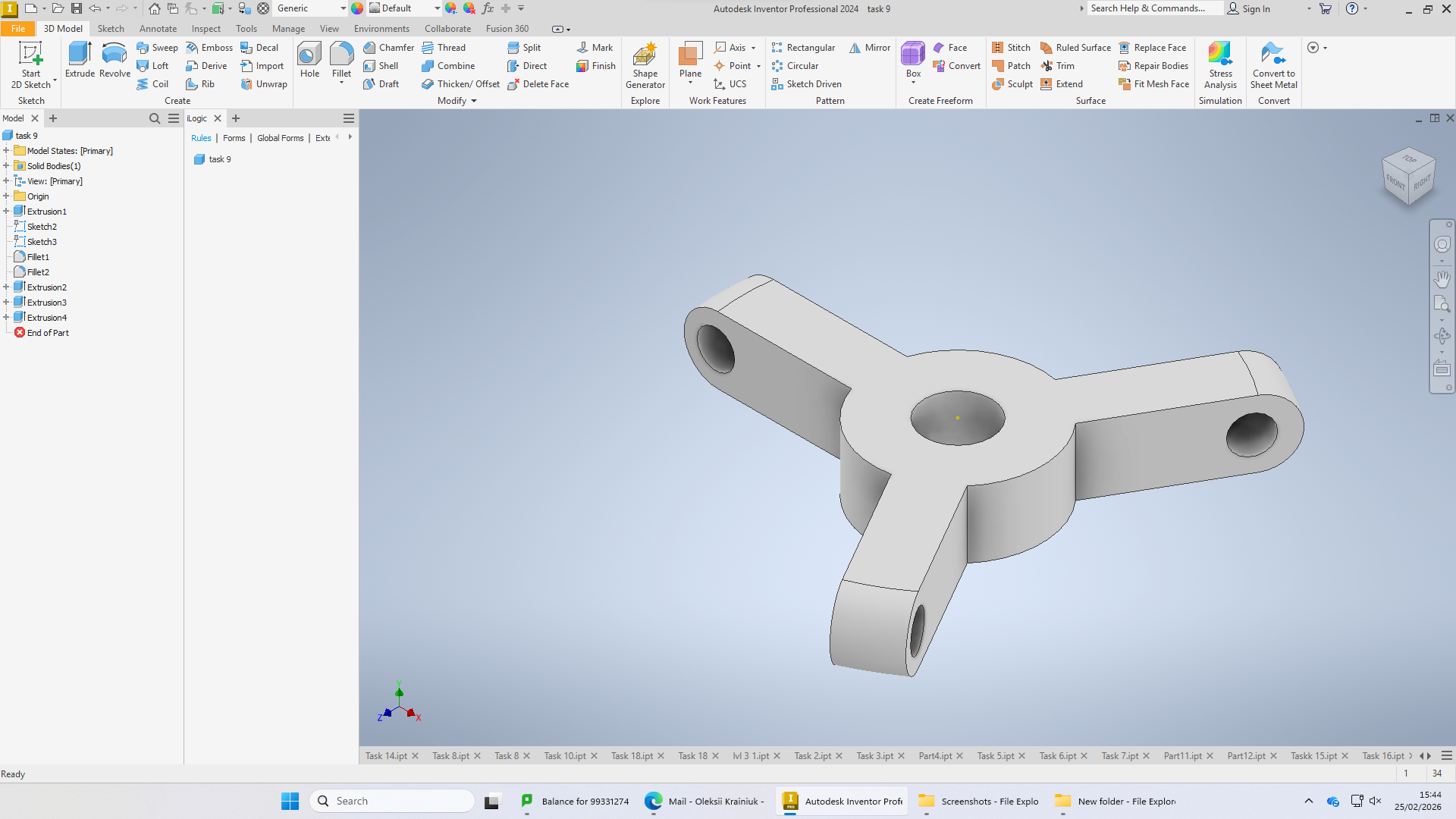Image resolution: width=1456 pixels, height=819 pixels.
Task: Choose the Delete Face tool
Action: [x=538, y=84]
